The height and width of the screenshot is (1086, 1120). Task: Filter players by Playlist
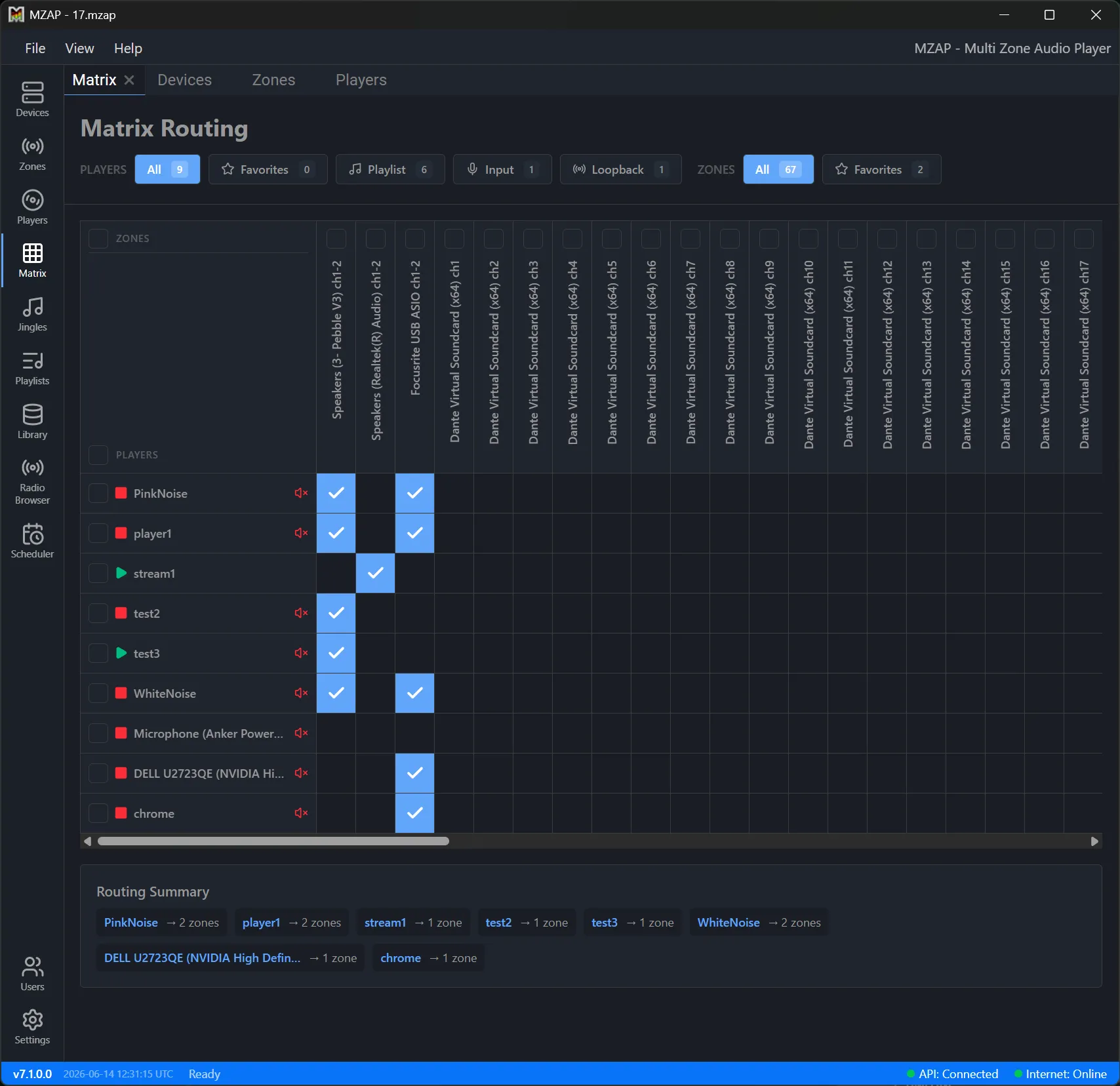click(390, 169)
